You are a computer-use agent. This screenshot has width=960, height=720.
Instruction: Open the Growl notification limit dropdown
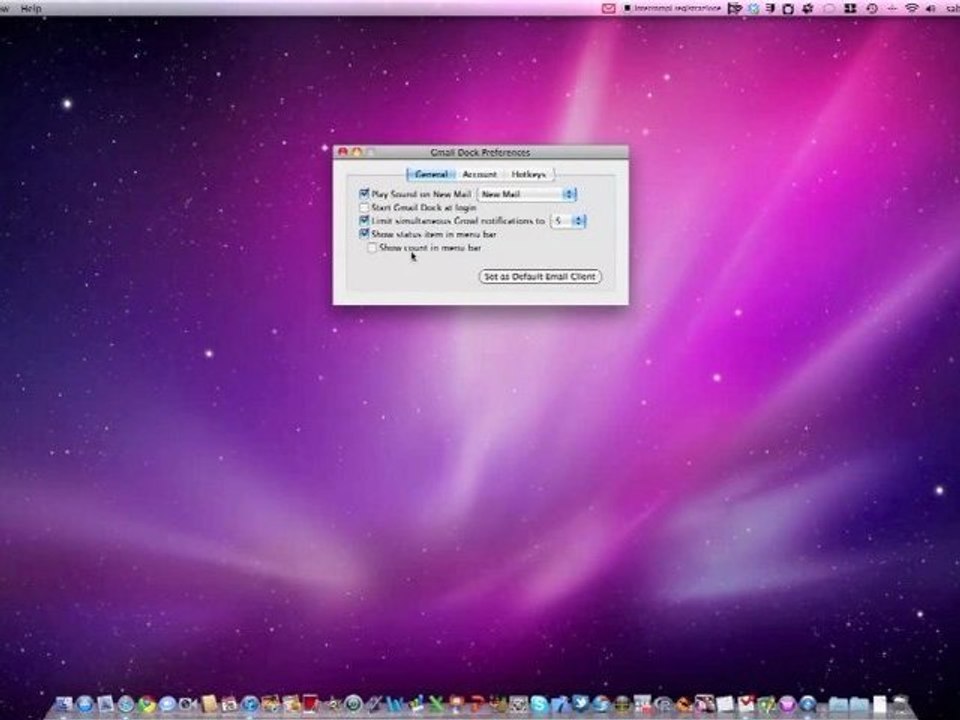click(568, 220)
